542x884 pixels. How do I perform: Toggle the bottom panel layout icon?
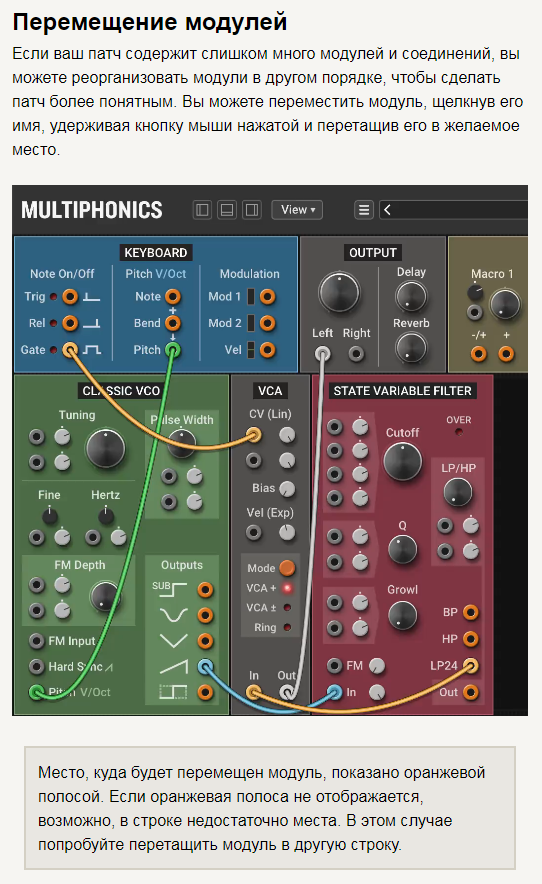coord(227,210)
